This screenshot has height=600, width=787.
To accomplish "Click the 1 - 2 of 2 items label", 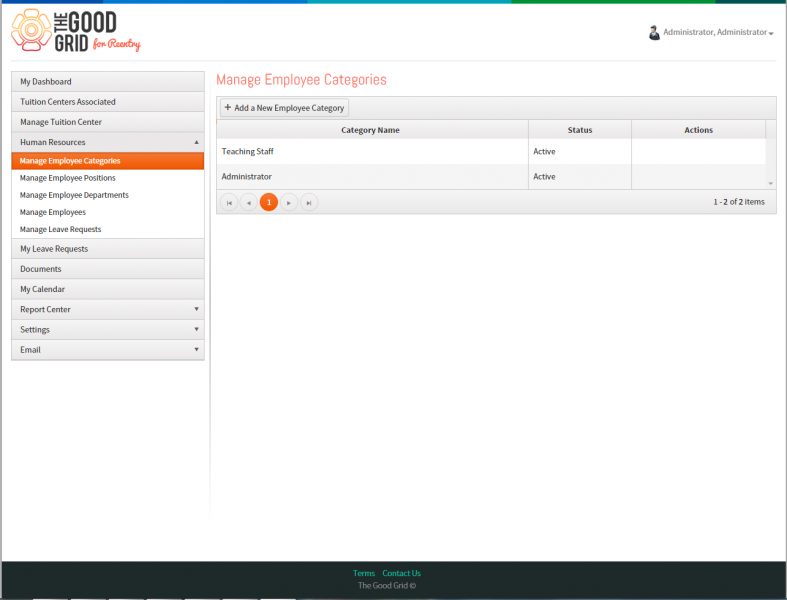I will pyautogui.click(x=739, y=201).
